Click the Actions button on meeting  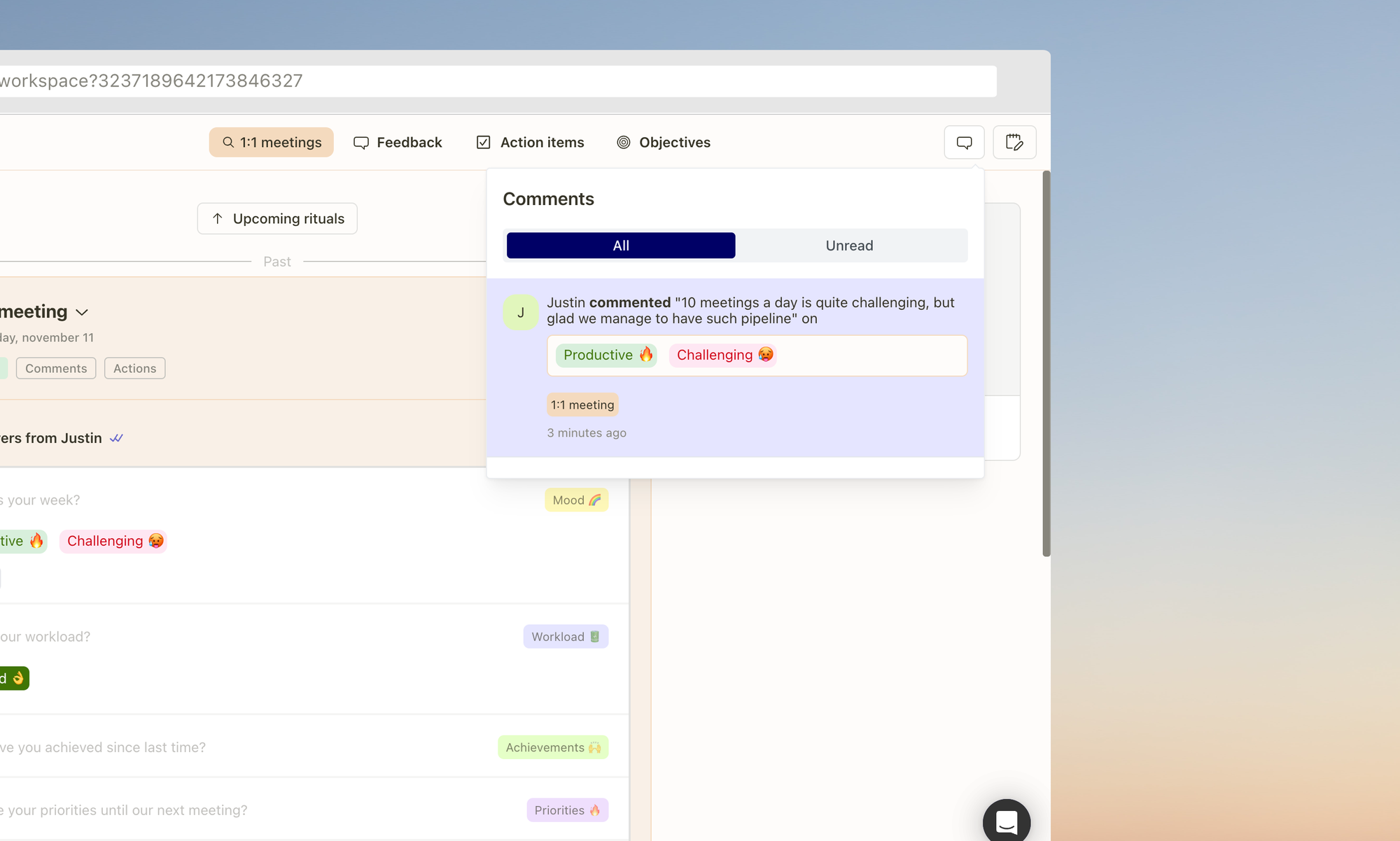[x=134, y=368]
